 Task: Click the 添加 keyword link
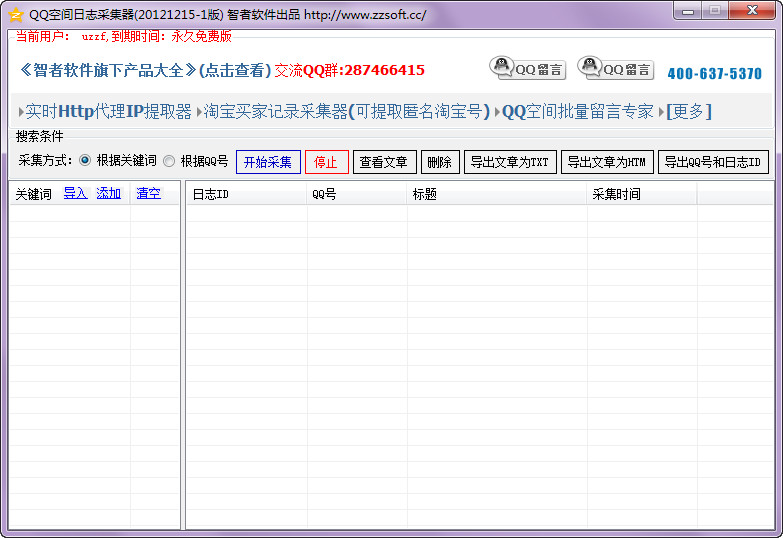coord(108,193)
